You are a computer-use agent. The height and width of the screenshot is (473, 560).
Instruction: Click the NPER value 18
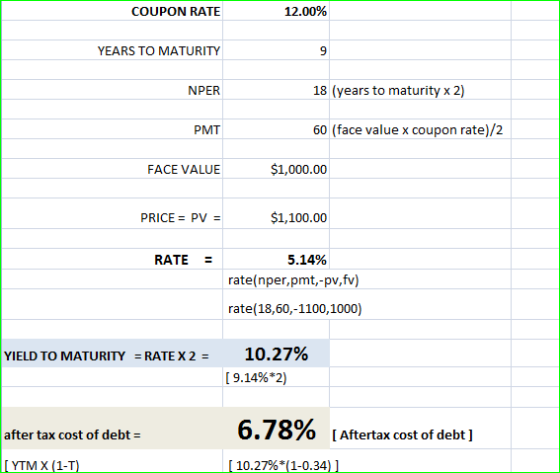320,90
